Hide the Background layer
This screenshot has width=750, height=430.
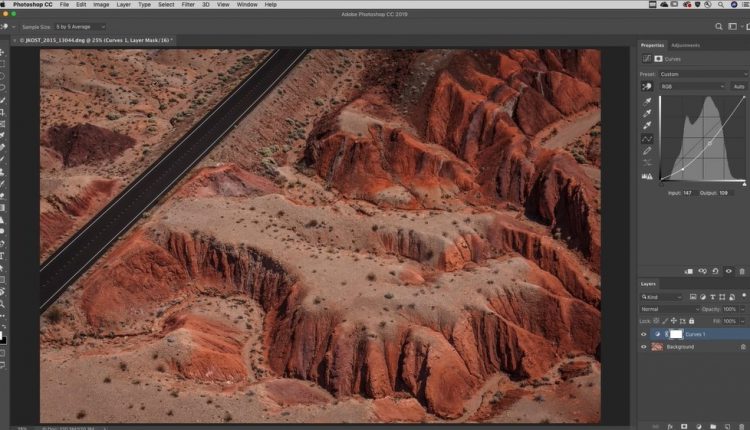coord(644,347)
